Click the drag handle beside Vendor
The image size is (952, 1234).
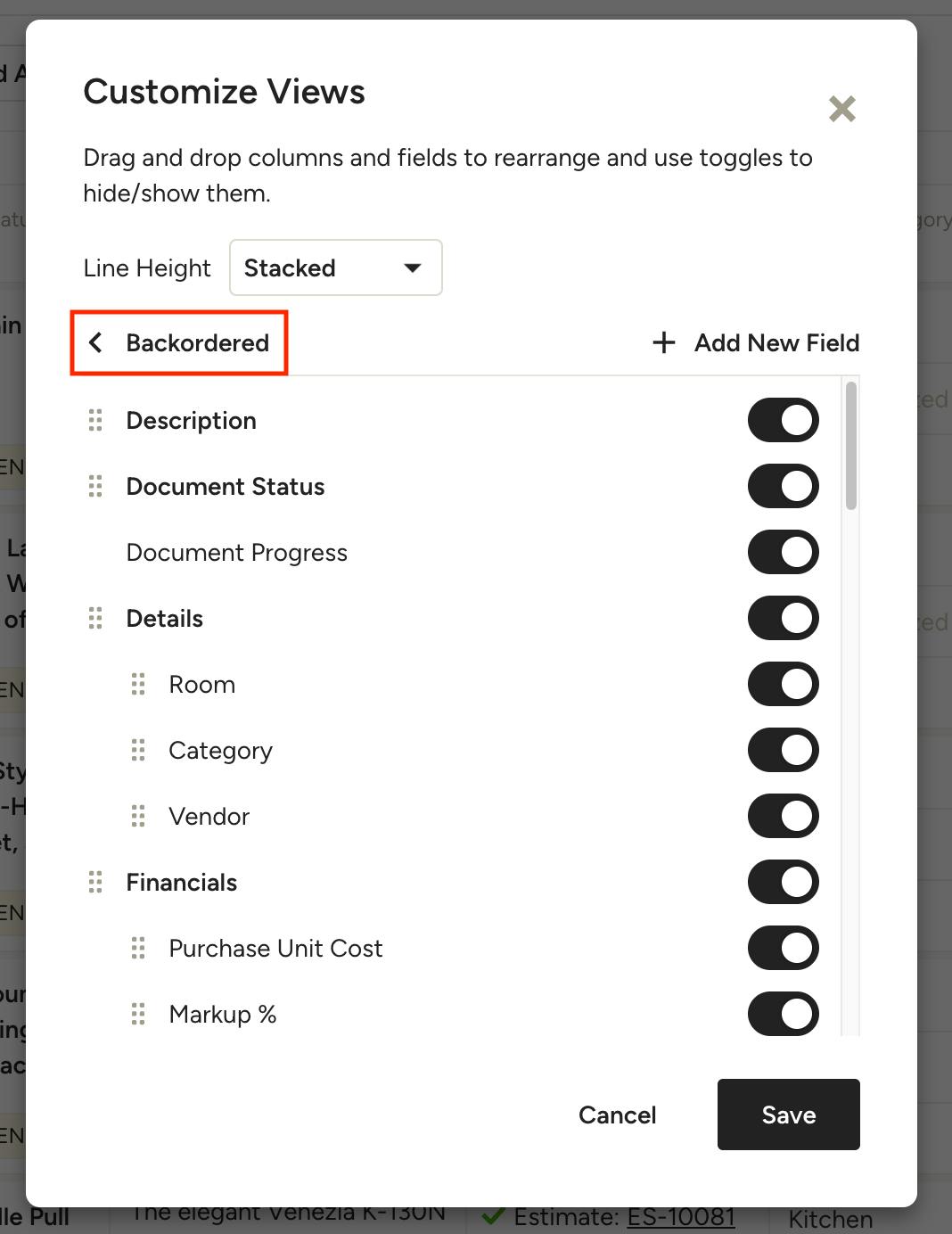pyautogui.click(x=138, y=816)
